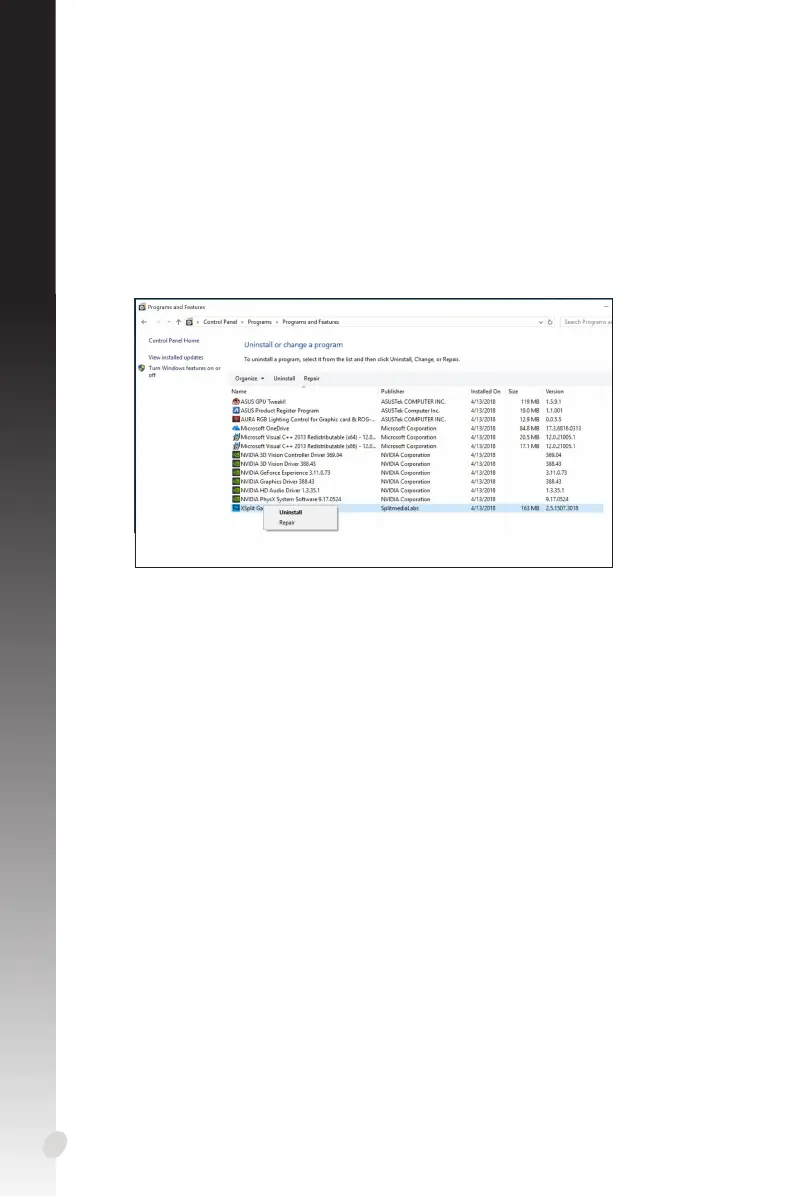Select the Microsoft OneDrive cloud icon

(236, 428)
